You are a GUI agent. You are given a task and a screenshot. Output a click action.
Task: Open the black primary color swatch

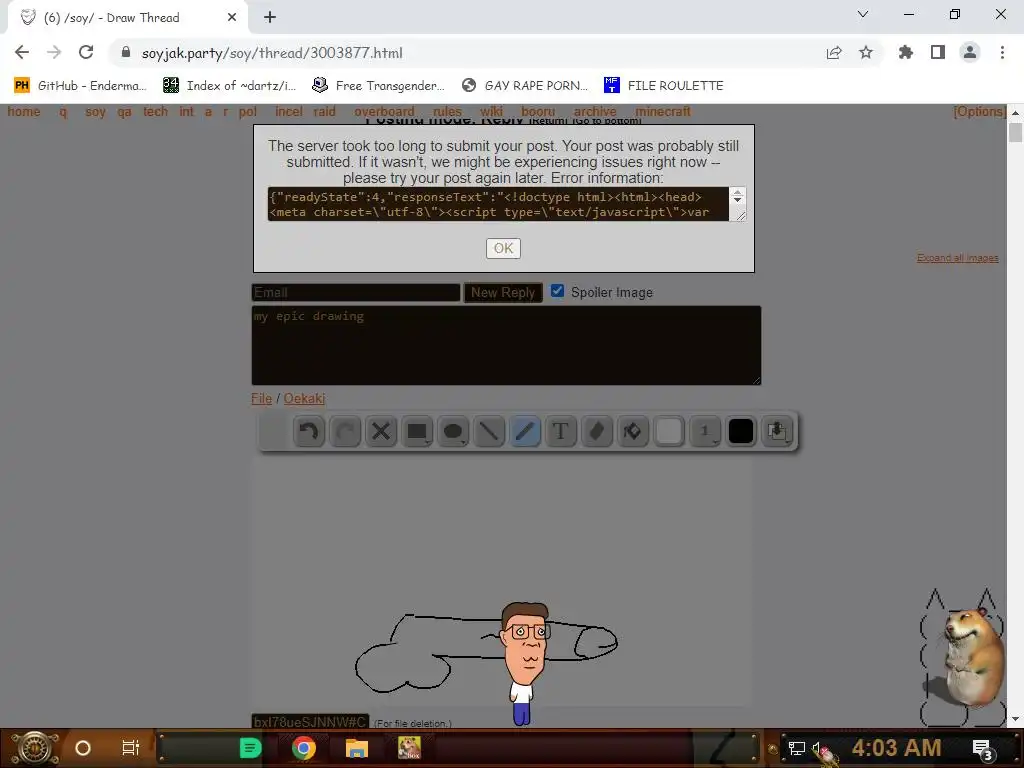[741, 431]
